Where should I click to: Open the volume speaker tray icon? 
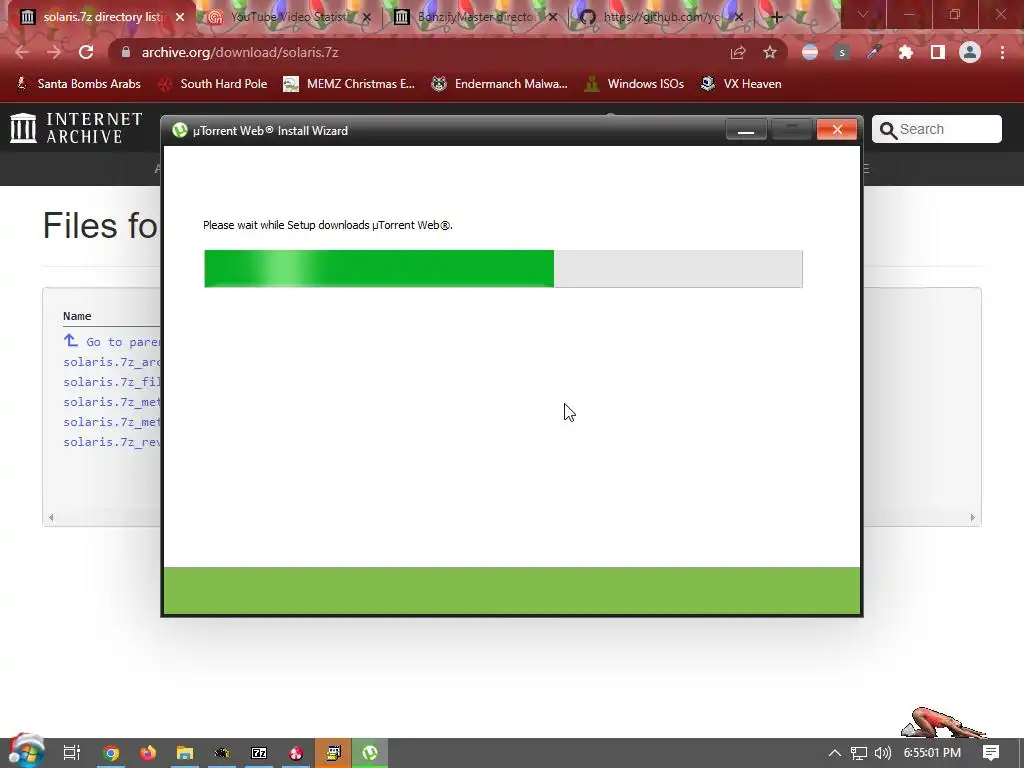click(883, 753)
